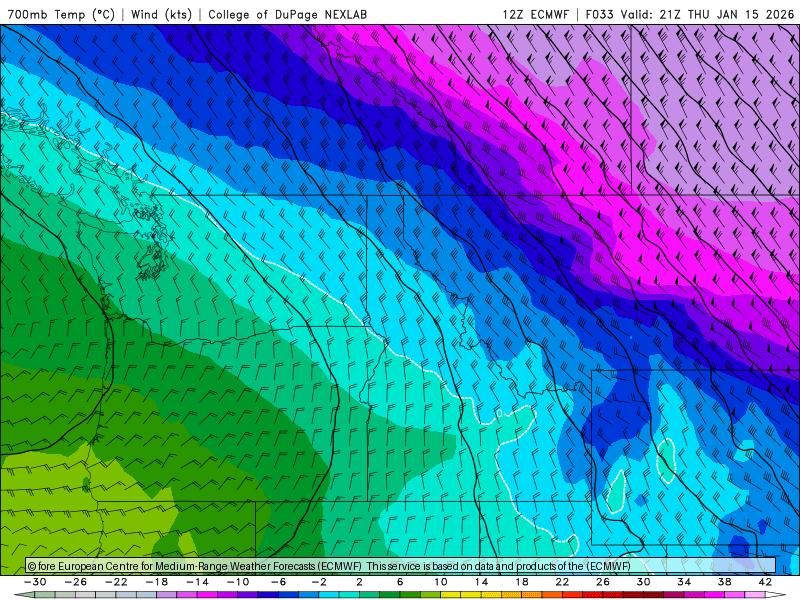
Task: Click the '18' colorbar label
Action: 522,582
